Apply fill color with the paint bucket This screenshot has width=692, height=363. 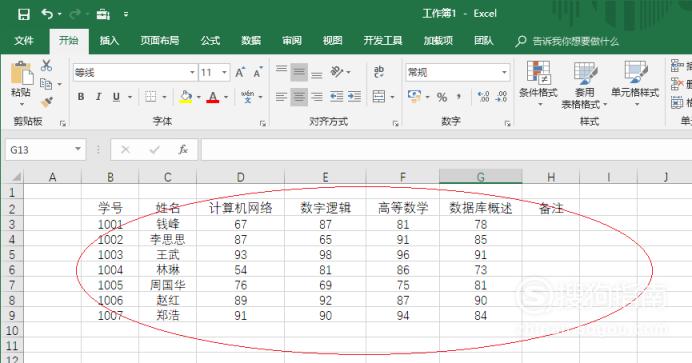coord(186,97)
